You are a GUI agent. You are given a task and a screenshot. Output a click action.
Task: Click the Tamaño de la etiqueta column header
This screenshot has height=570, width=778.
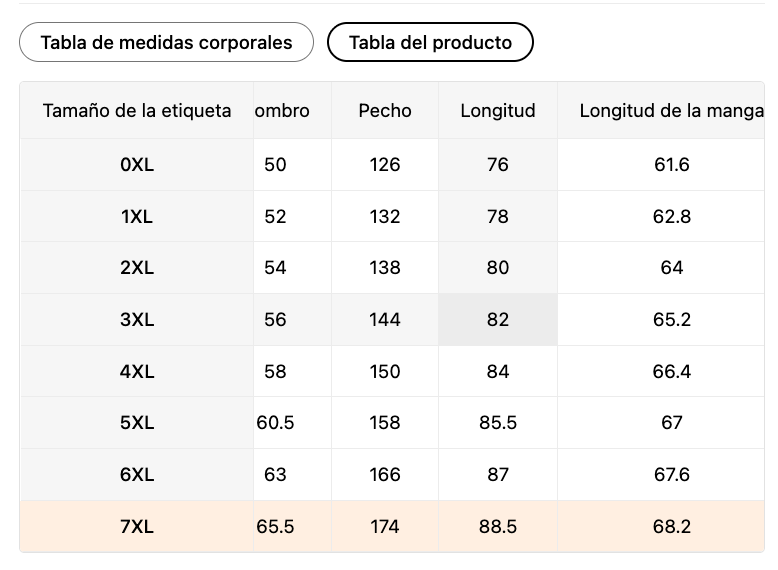click(137, 111)
